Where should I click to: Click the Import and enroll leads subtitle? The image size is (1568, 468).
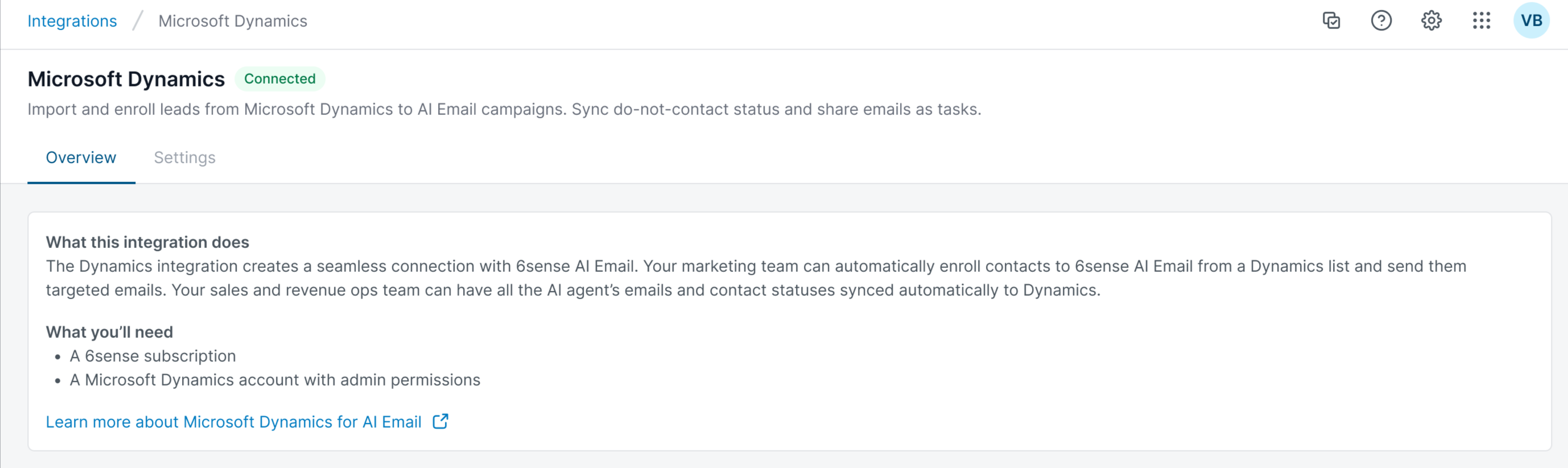(504, 110)
